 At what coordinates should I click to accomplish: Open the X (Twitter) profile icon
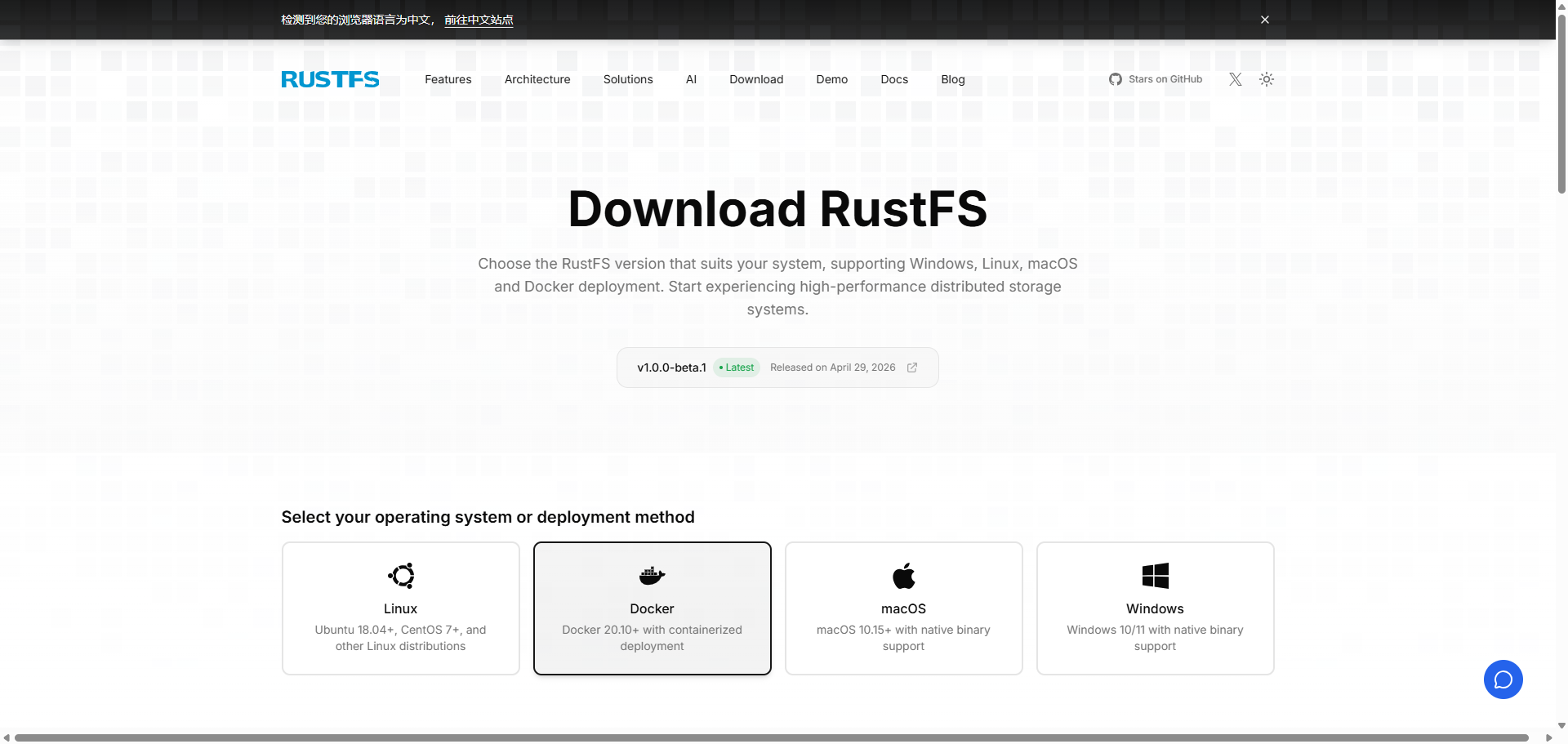pyautogui.click(x=1236, y=79)
